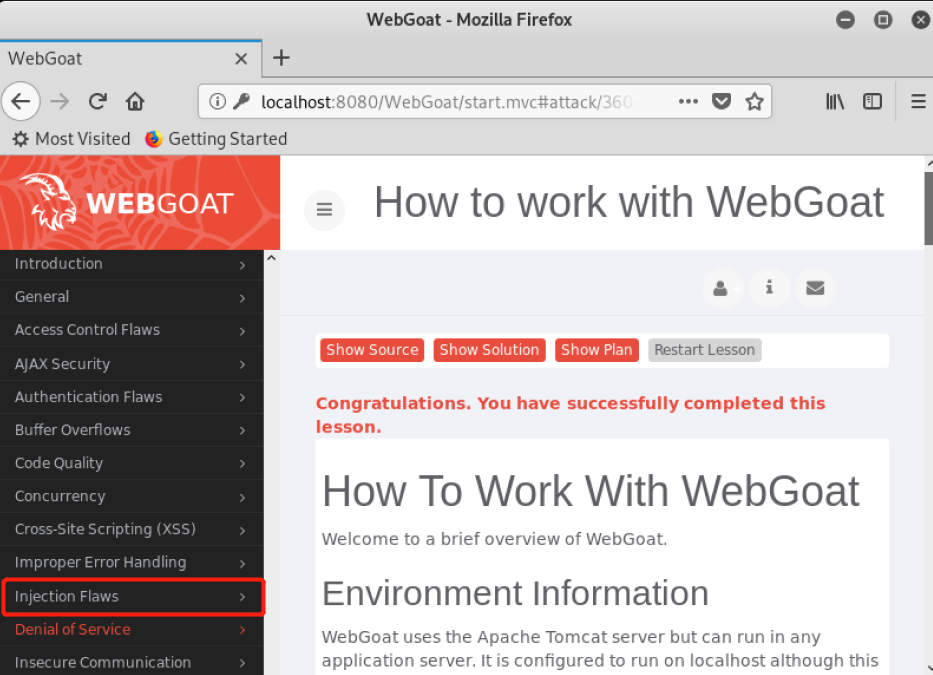
Task: Click the page vertical scrollbar thumb
Action: point(928,208)
